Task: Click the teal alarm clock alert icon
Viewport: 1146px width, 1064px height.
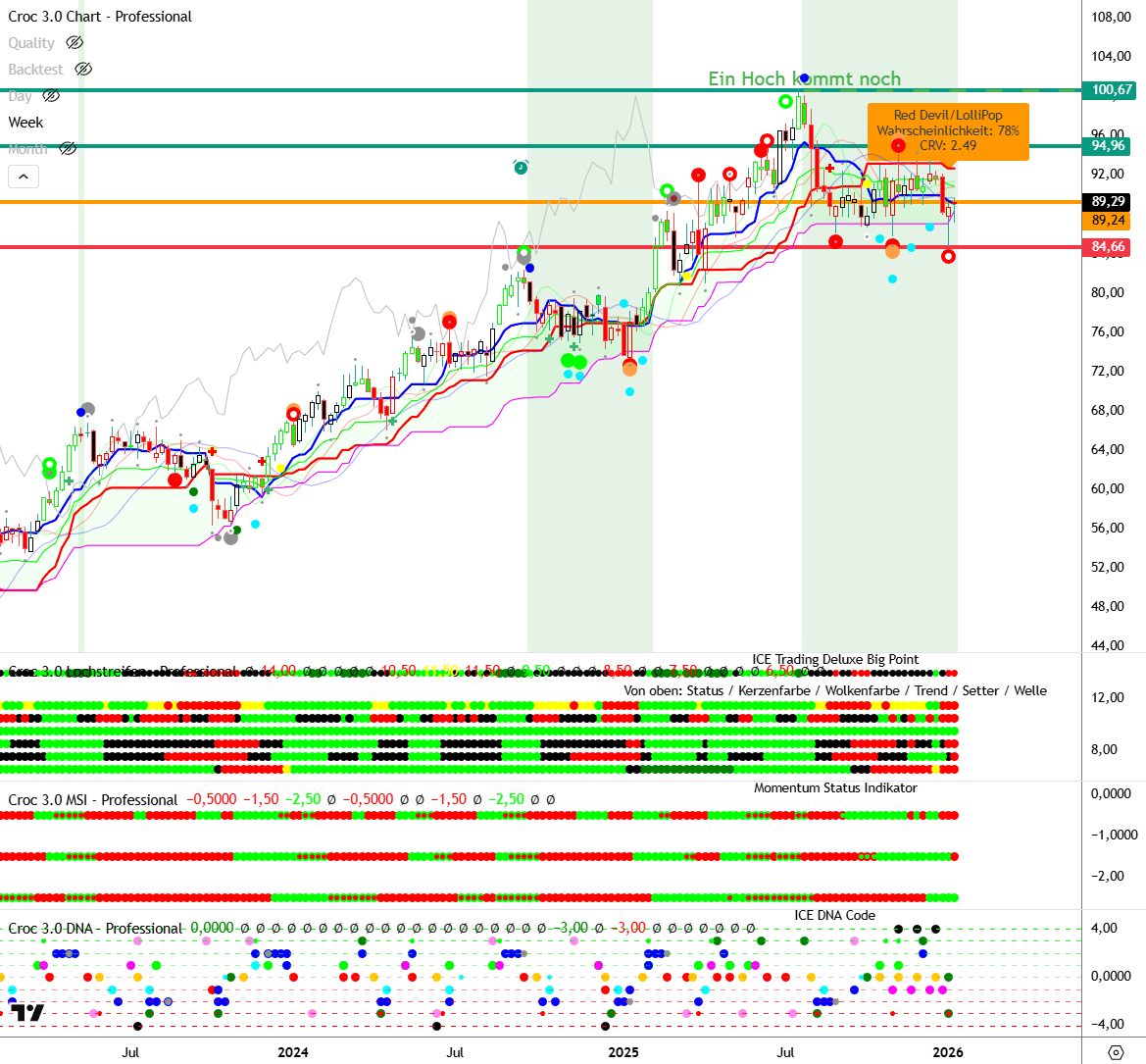Action: pyautogui.click(x=521, y=167)
